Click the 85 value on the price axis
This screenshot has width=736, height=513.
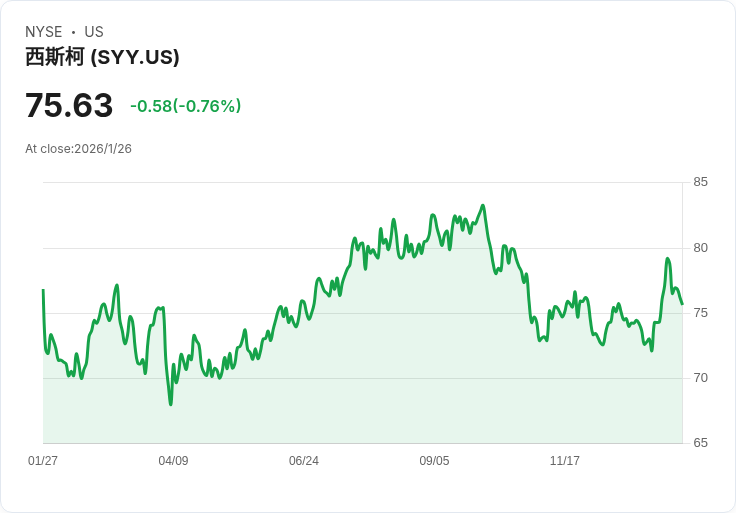coord(701,182)
